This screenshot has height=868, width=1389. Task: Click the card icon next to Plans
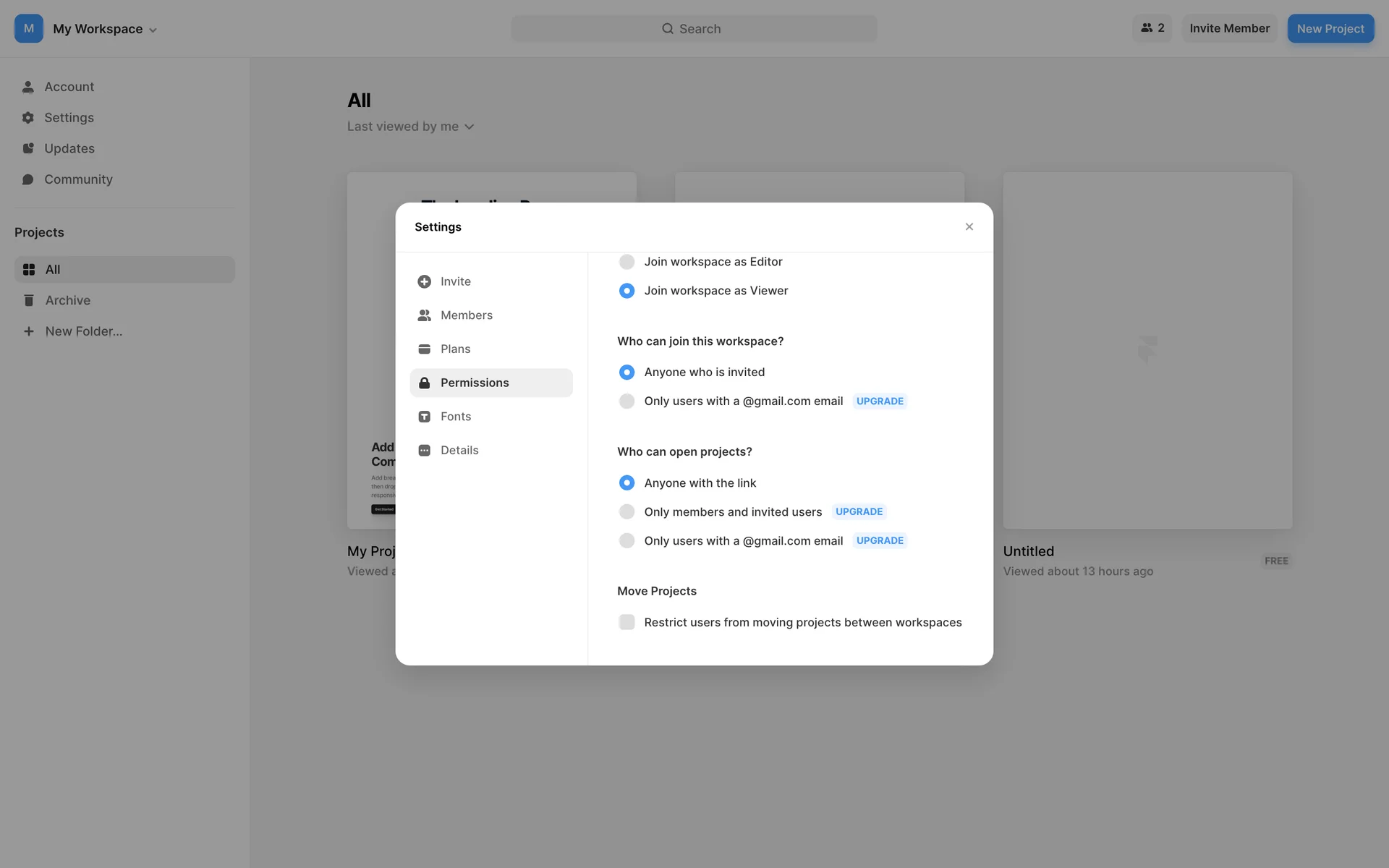click(x=425, y=349)
